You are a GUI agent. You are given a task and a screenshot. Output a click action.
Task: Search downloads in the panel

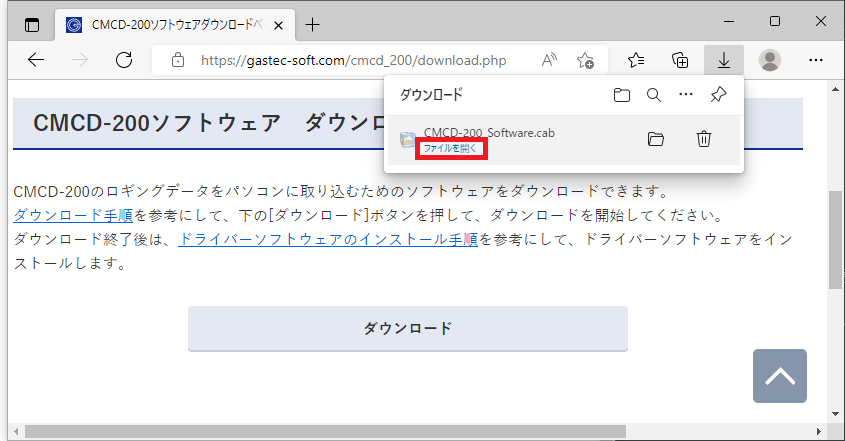click(x=654, y=95)
